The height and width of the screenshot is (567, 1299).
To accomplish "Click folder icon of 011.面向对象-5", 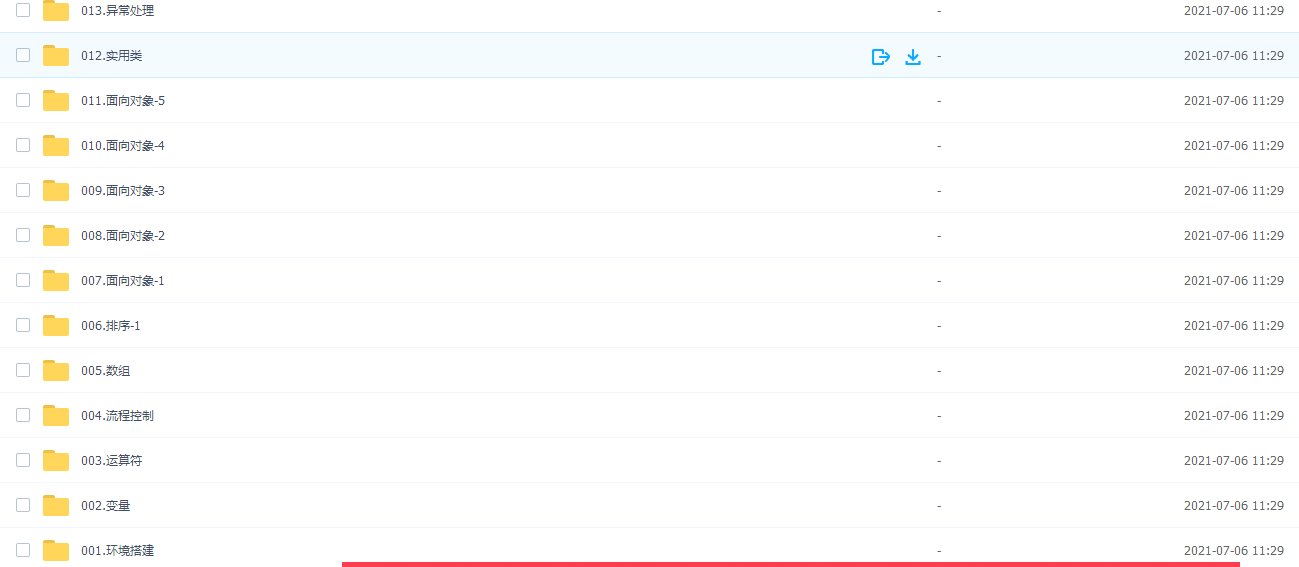I will click(56, 101).
